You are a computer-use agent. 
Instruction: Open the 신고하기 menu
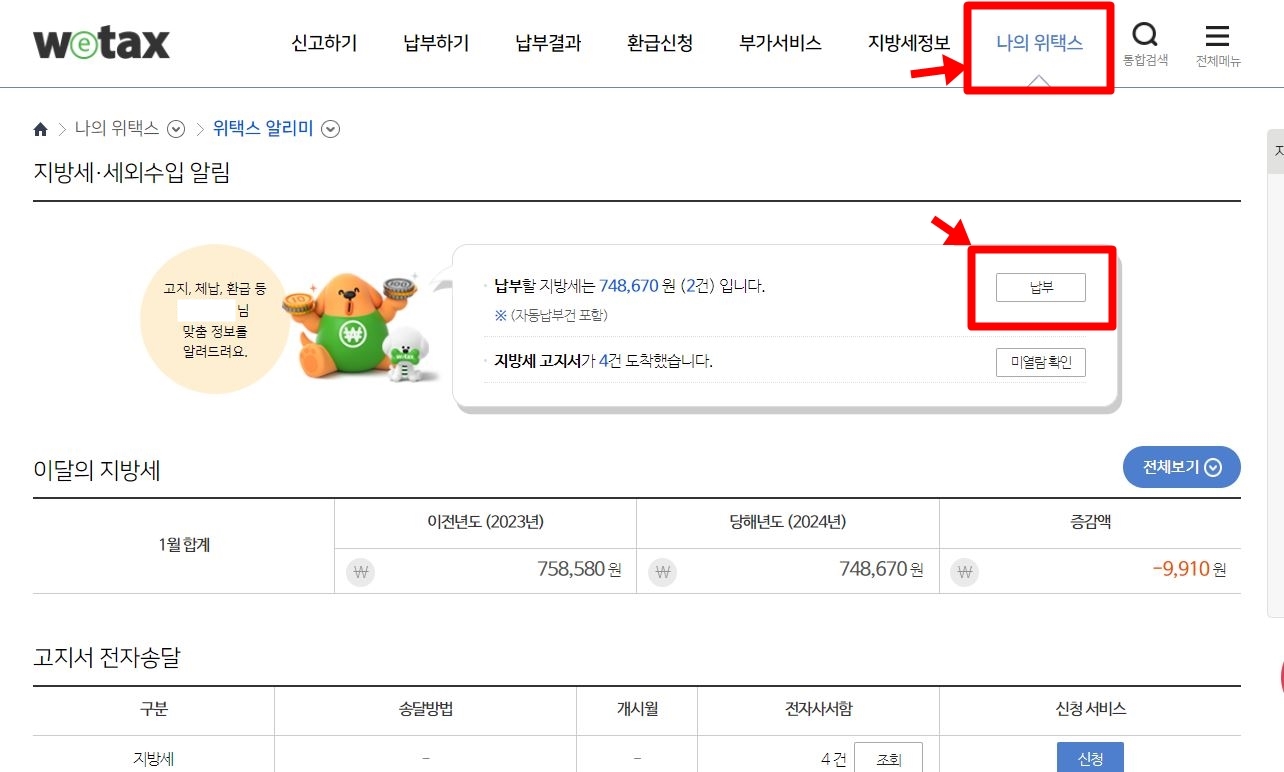pos(324,43)
